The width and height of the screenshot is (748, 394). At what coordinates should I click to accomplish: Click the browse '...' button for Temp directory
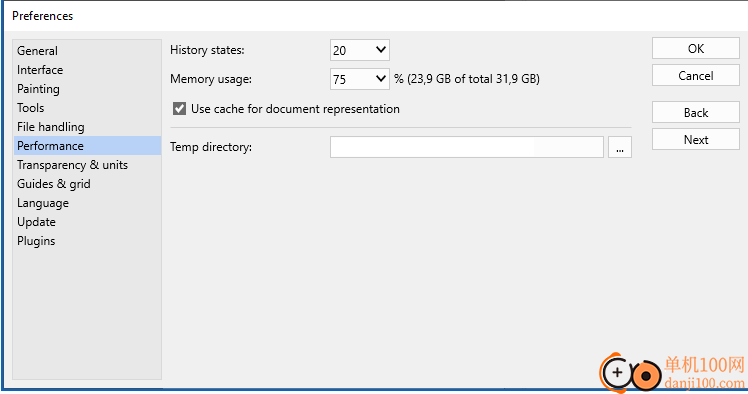(620, 147)
